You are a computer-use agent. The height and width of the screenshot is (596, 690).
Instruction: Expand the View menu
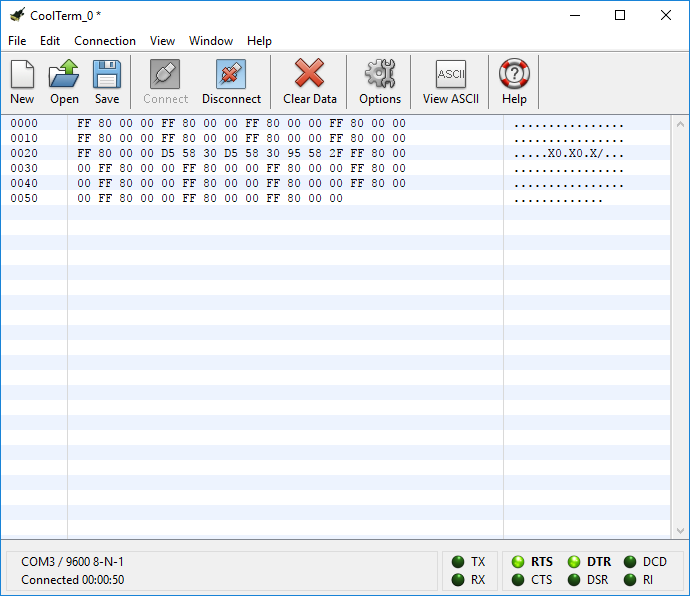click(162, 41)
